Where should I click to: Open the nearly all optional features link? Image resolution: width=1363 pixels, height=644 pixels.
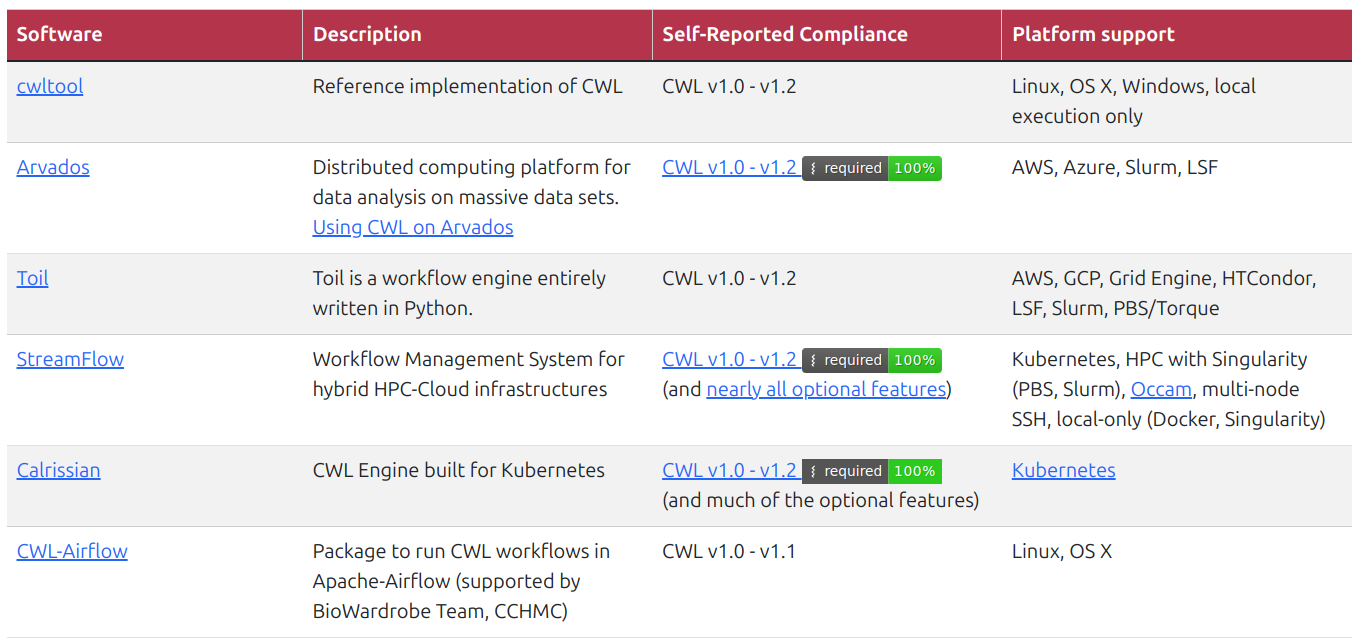[826, 389]
